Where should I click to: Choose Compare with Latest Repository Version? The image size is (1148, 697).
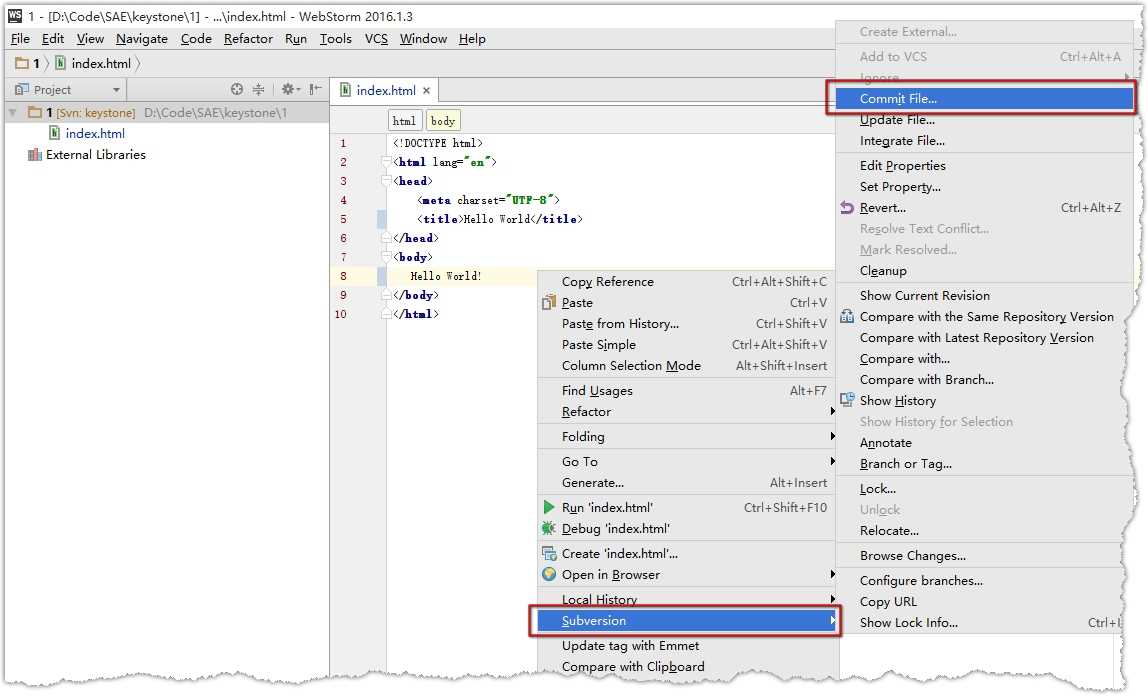pos(984,338)
